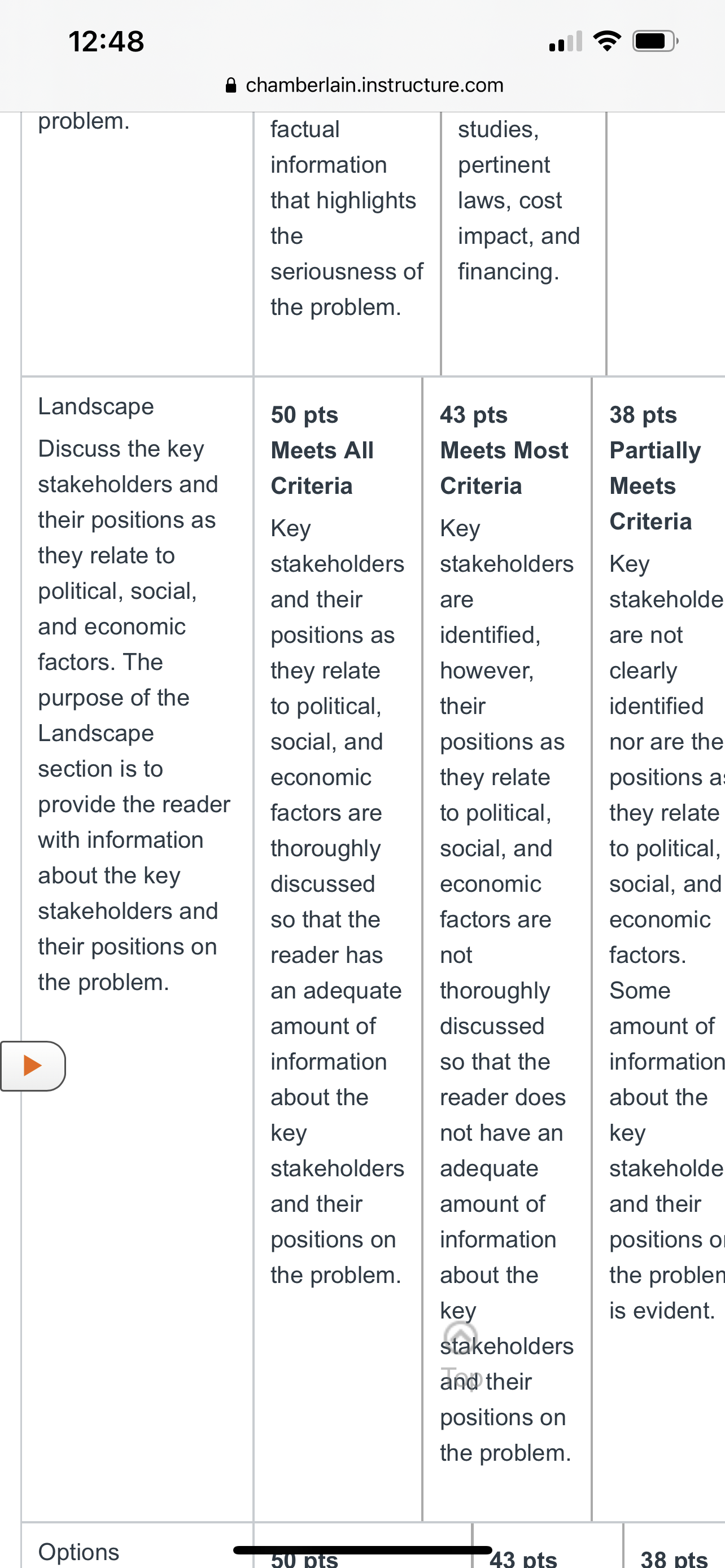Tap the orange play arrow side tab
This screenshot has width=725, height=1568.
33,1066
